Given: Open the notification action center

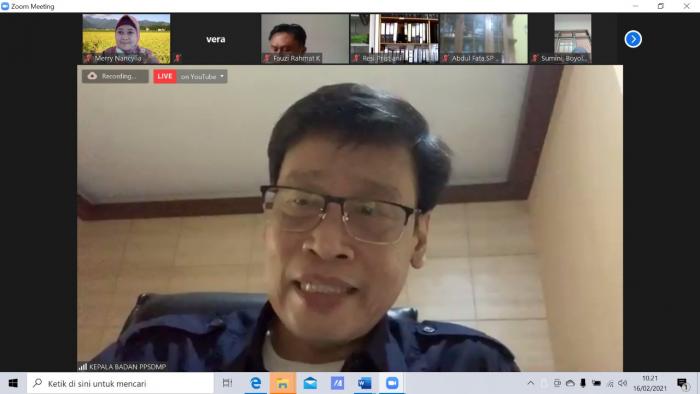Looking at the screenshot, I should pyautogui.click(x=682, y=383).
